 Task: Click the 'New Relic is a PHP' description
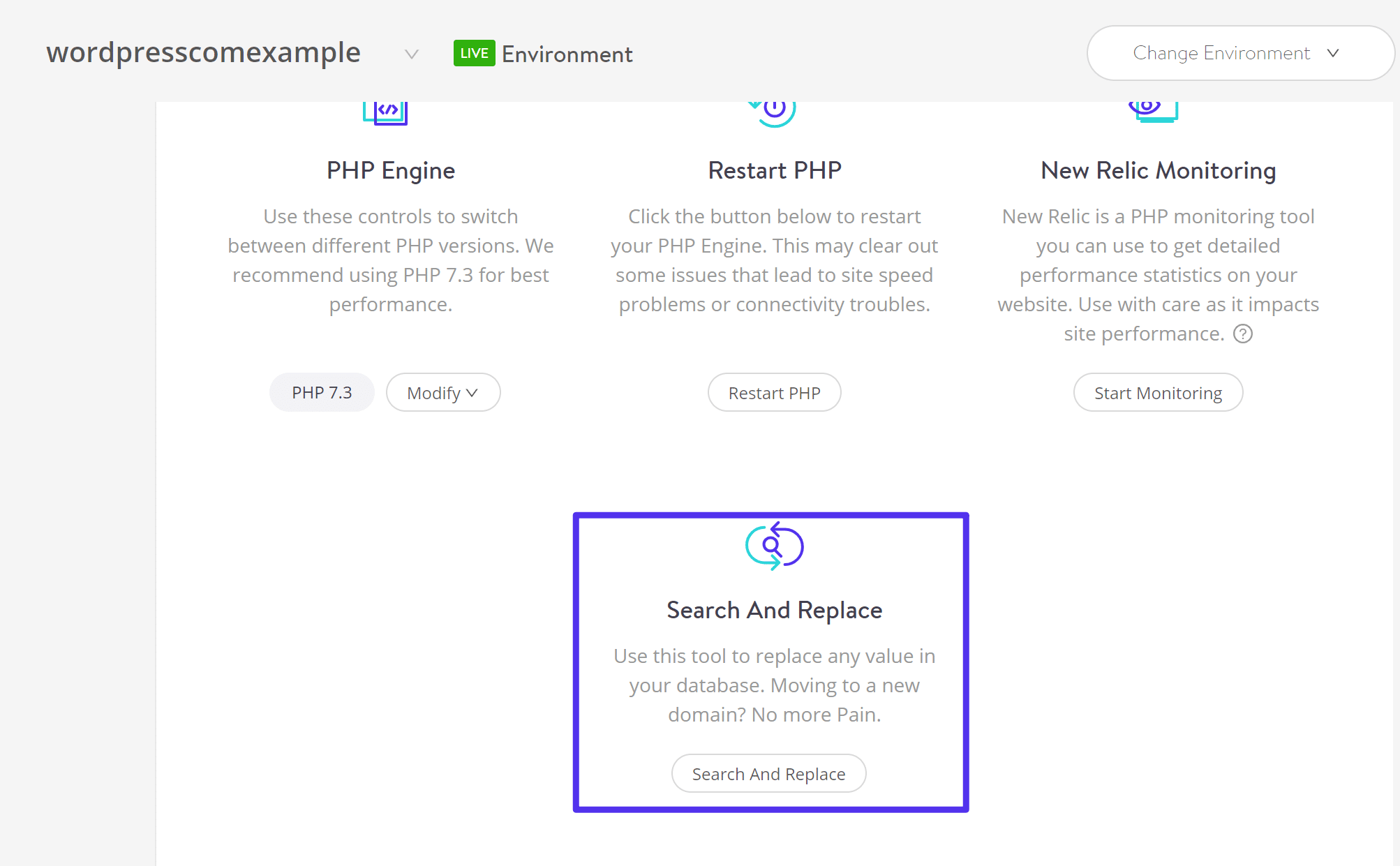point(1159,275)
